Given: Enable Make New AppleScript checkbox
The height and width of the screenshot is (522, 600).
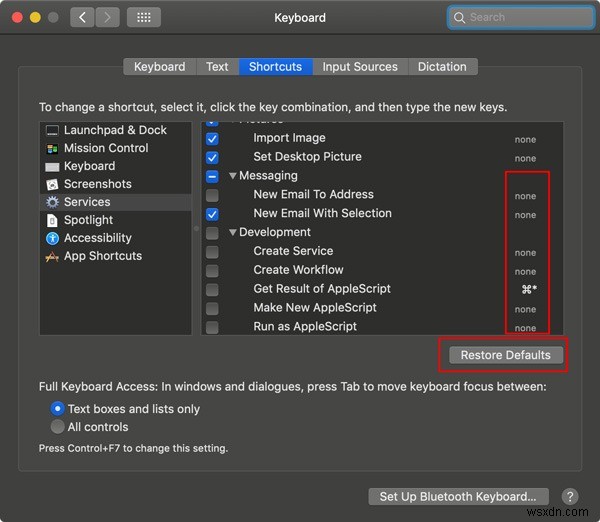Looking at the screenshot, I should [x=212, y=308].
